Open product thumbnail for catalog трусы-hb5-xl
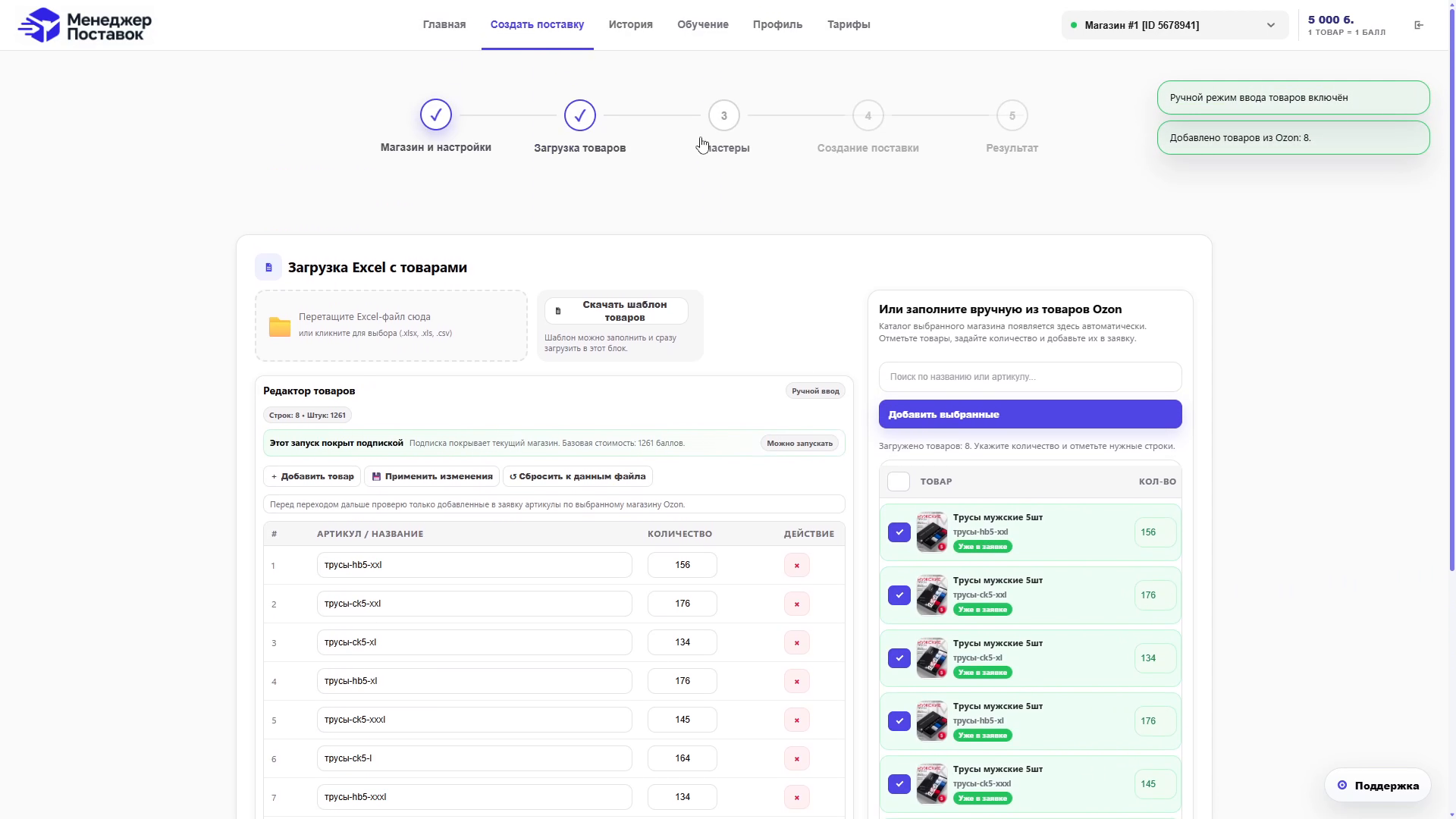The height and width of the screenshot is (819, 1456). tap(932, 721)
